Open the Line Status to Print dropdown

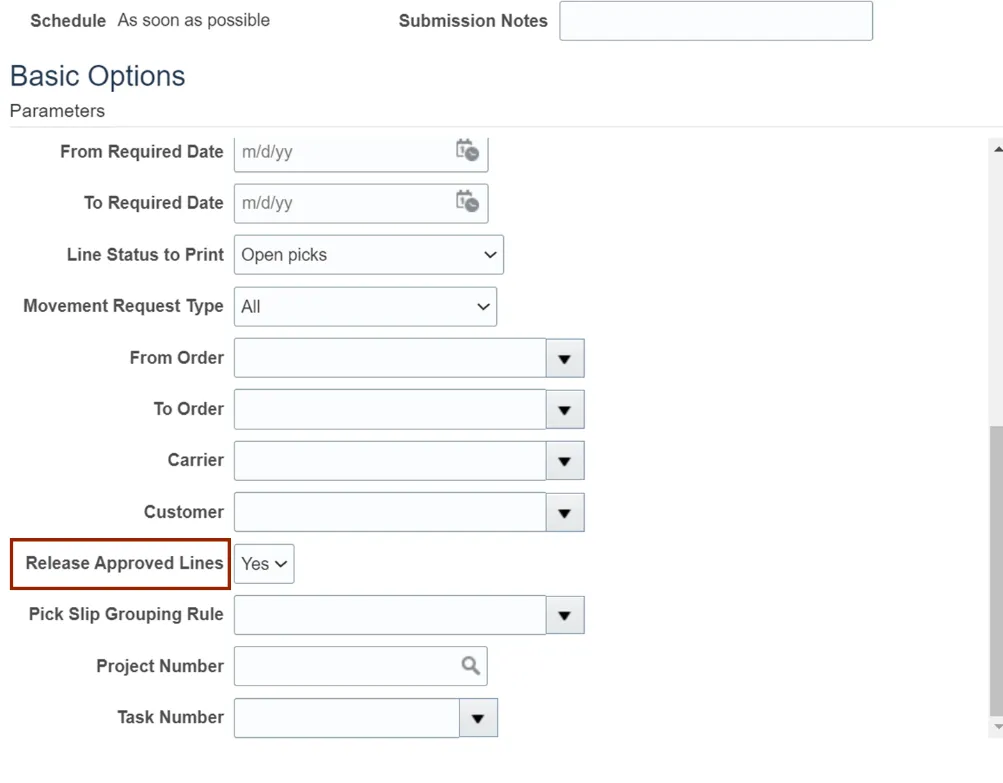(x=368, y=255)
